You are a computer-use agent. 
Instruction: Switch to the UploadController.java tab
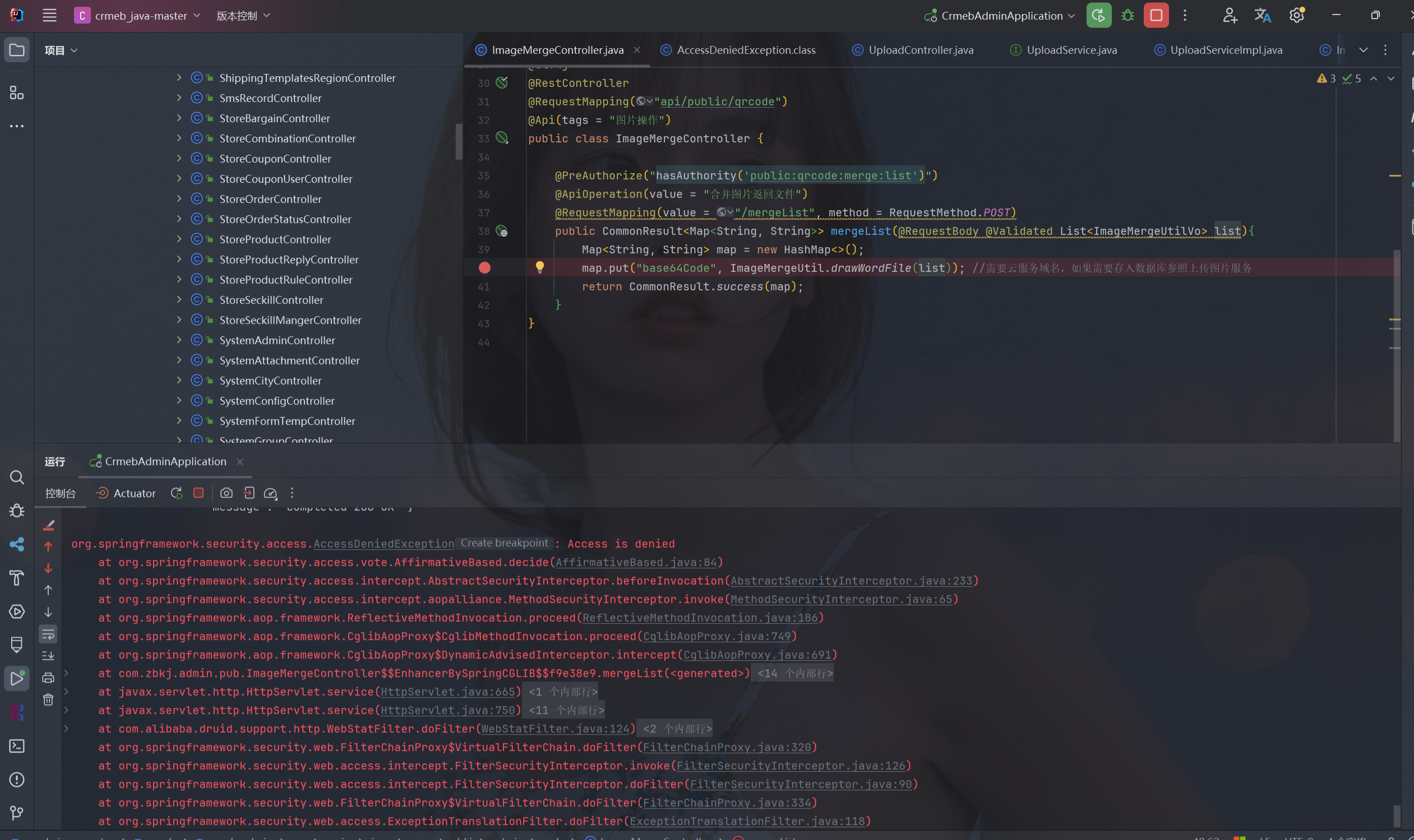920,50
